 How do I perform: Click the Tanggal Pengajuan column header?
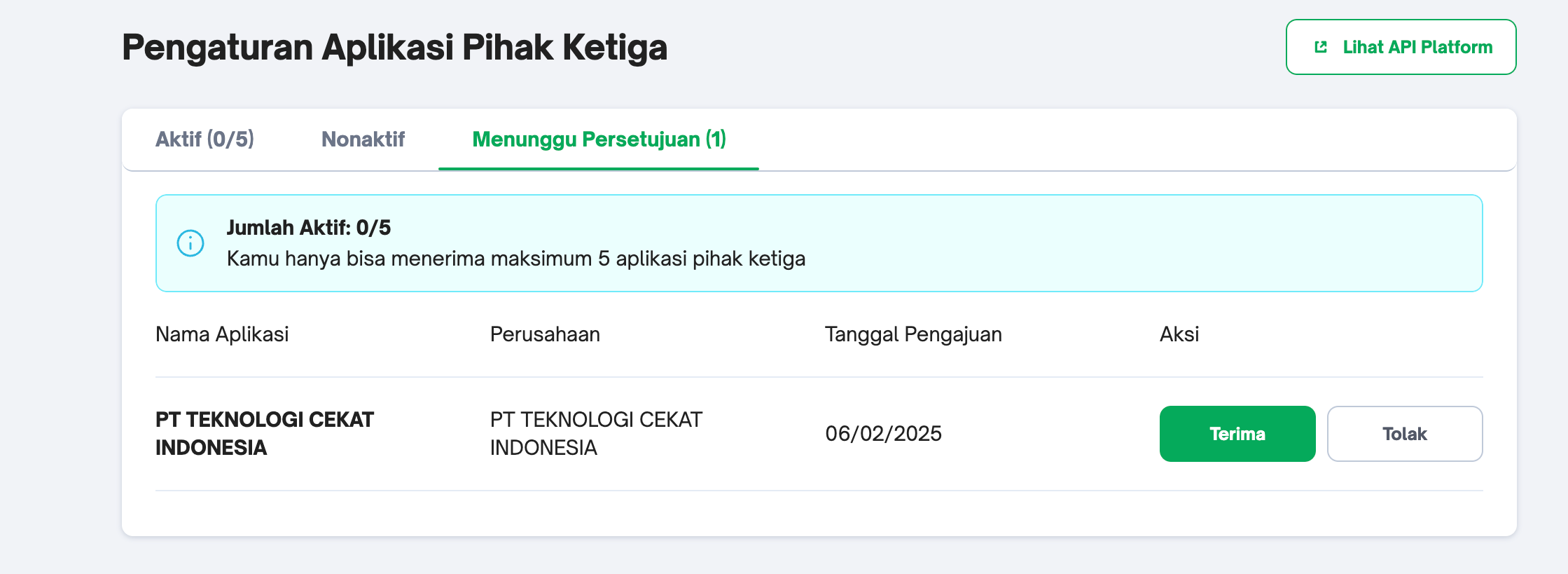point(913,334)
